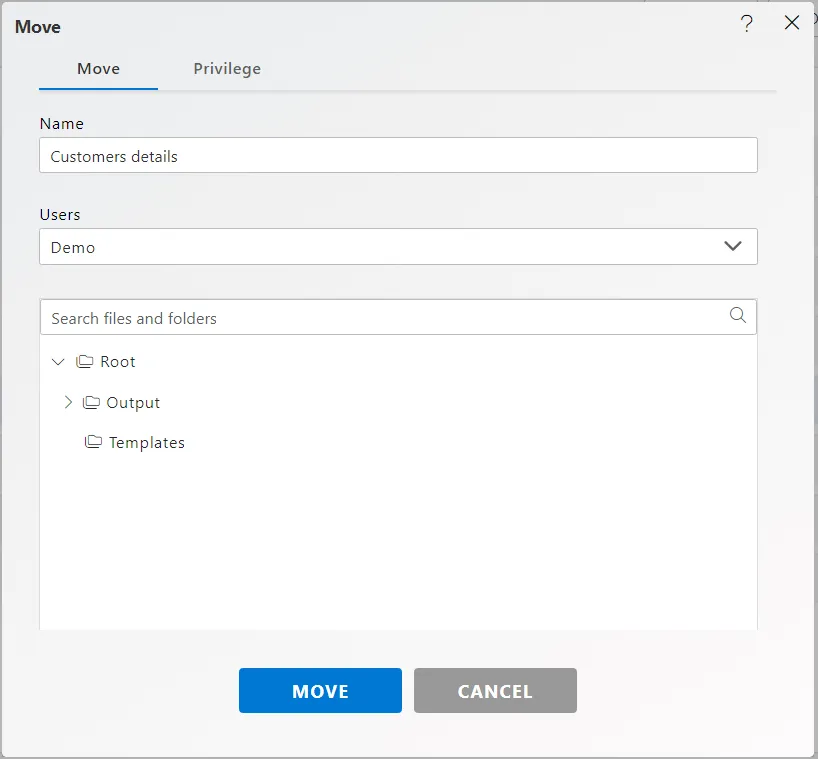The width and height of the screenshot is (818, 759).
Task: Click the Templates folder icon
Action: tap(93, 442)
